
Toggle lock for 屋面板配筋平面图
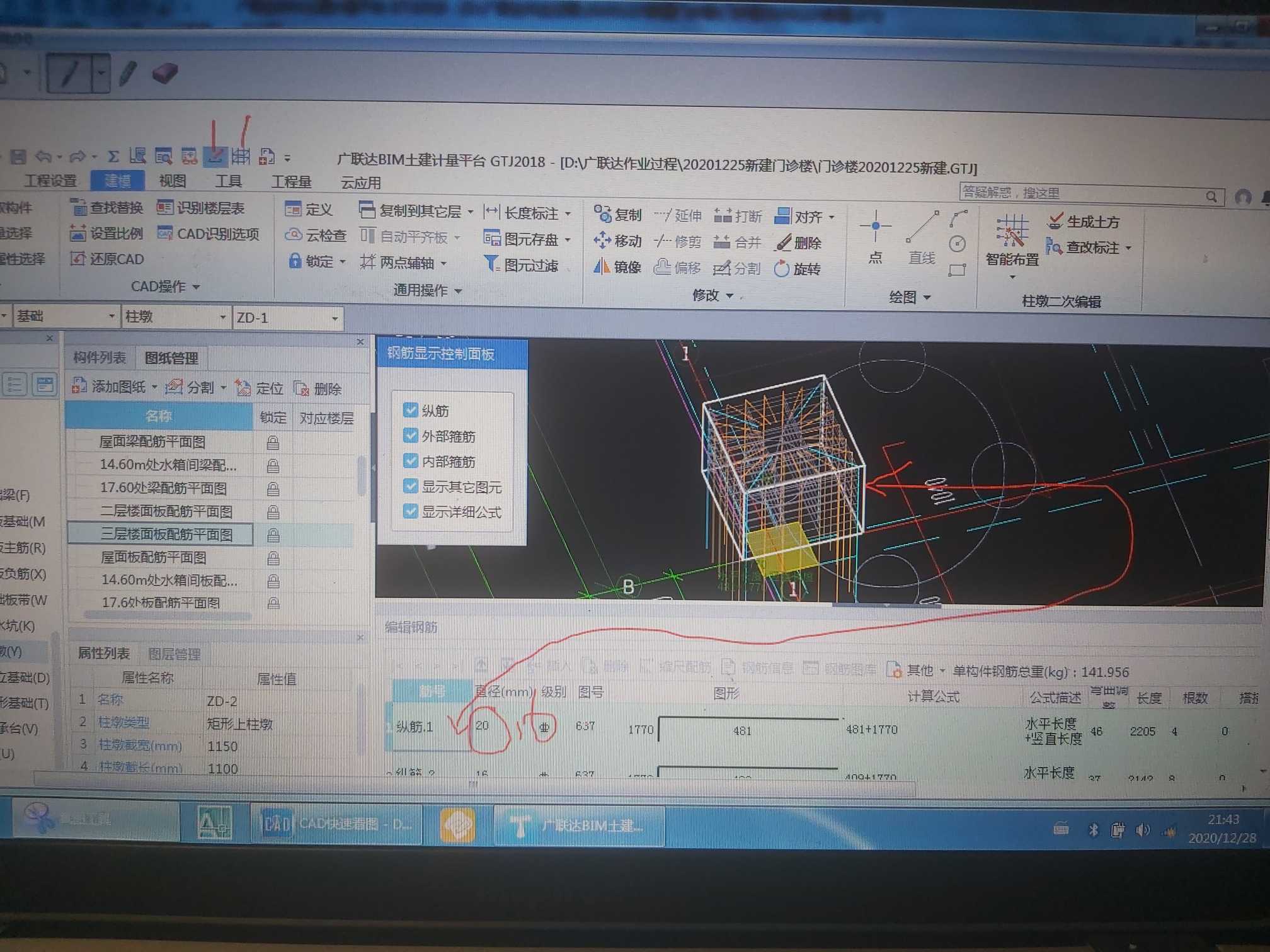pos(273,558)
